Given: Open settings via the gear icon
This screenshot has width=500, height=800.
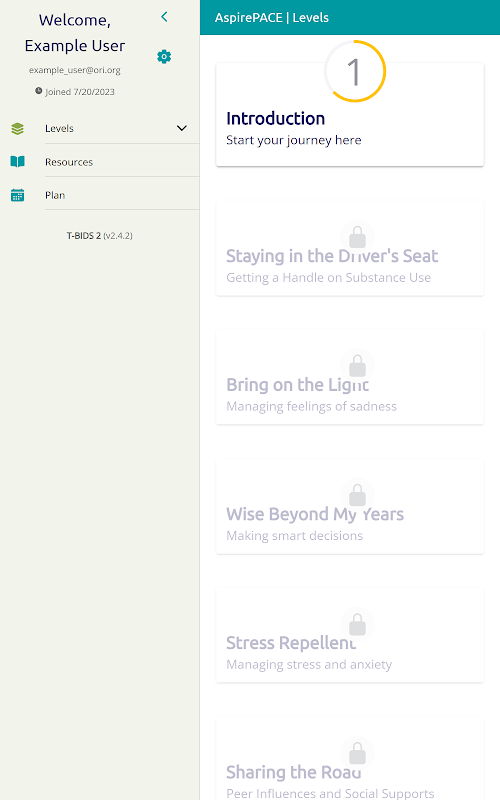Looking at the screenshot, I should 164,57.
